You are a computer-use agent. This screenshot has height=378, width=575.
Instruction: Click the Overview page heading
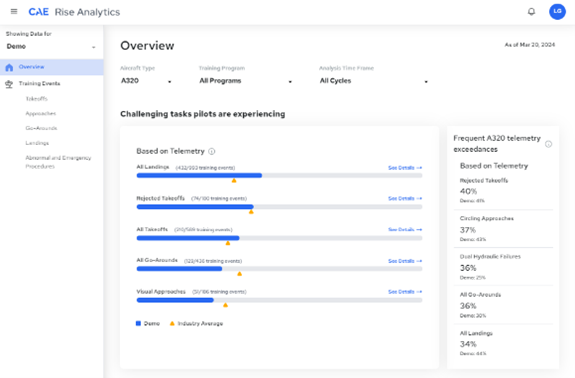point(147,46)
